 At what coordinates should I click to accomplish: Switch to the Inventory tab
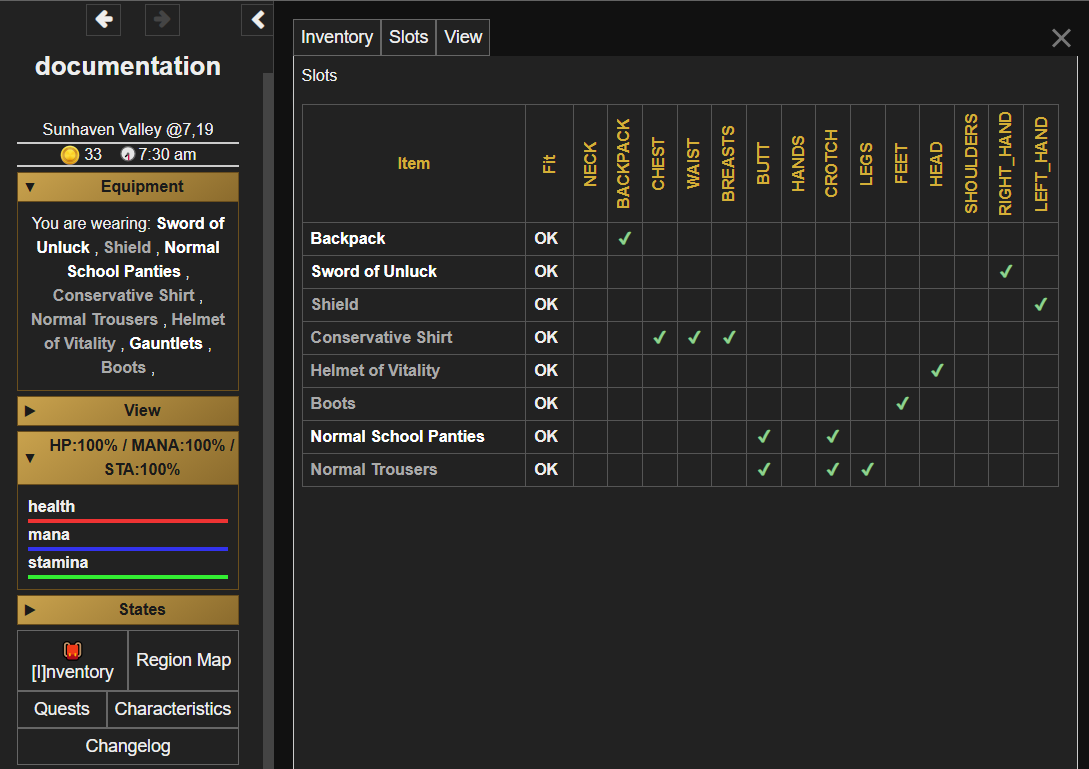click(337, 38)
